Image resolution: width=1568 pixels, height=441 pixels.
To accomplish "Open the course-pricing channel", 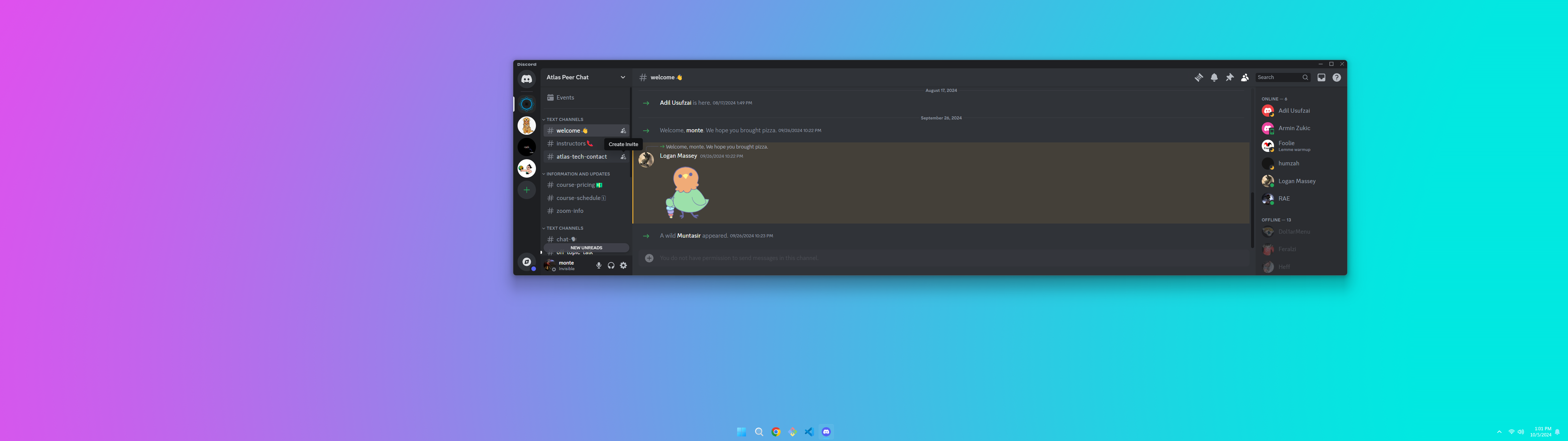I will [x=575, y=185].
